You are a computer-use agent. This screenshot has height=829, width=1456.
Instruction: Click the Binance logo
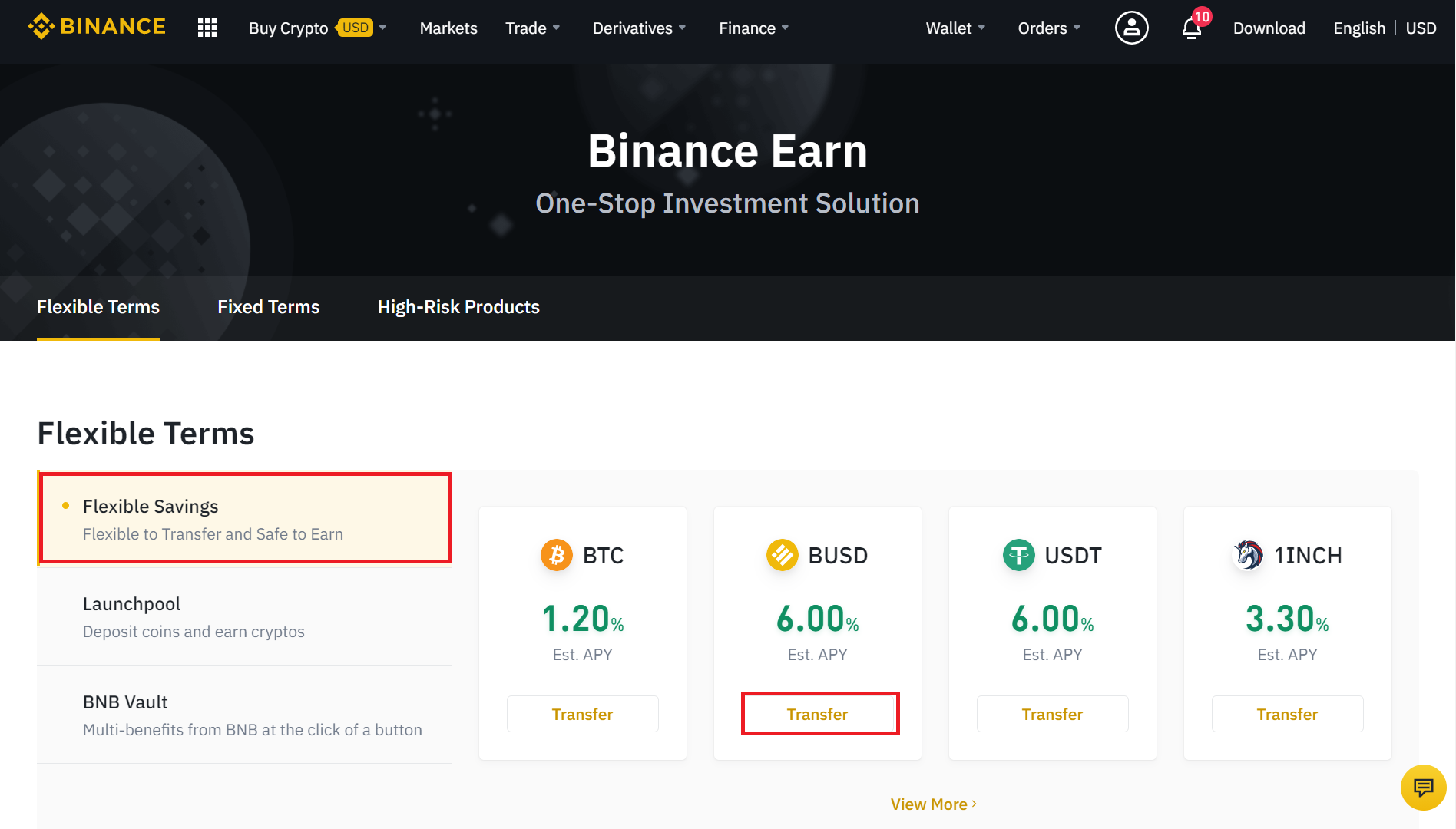click(97, 27)
